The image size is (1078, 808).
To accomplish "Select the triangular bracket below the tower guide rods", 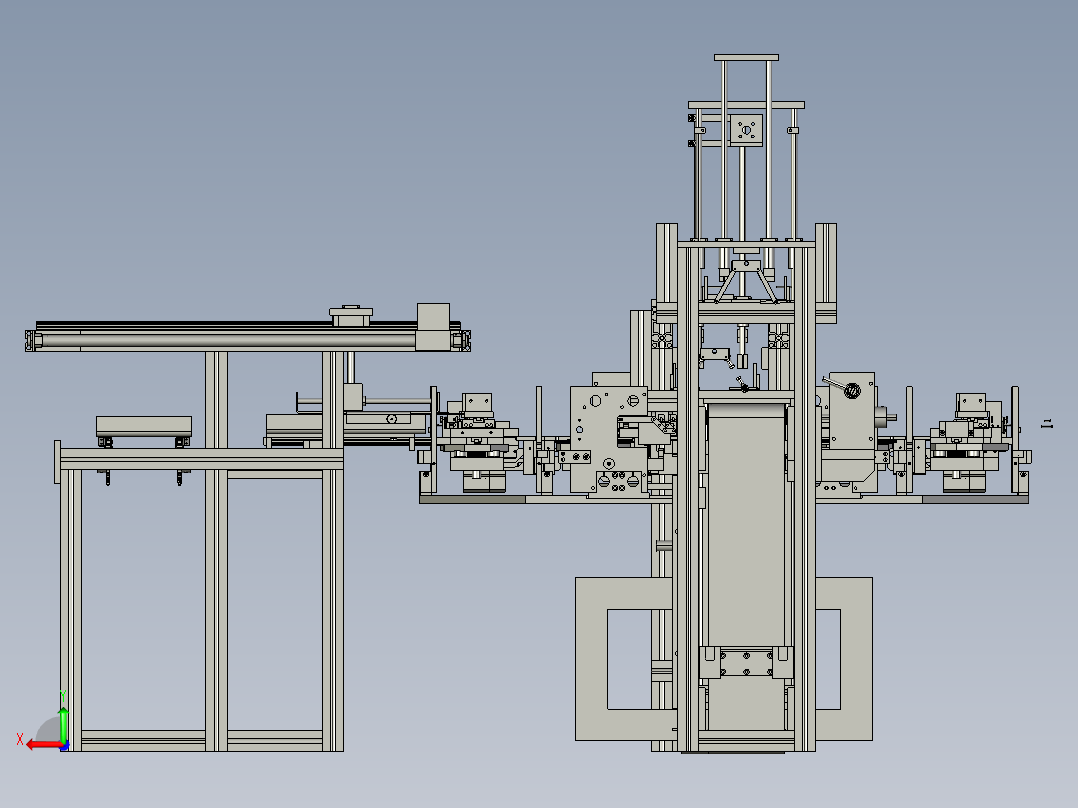I will (x=746, y=282).
